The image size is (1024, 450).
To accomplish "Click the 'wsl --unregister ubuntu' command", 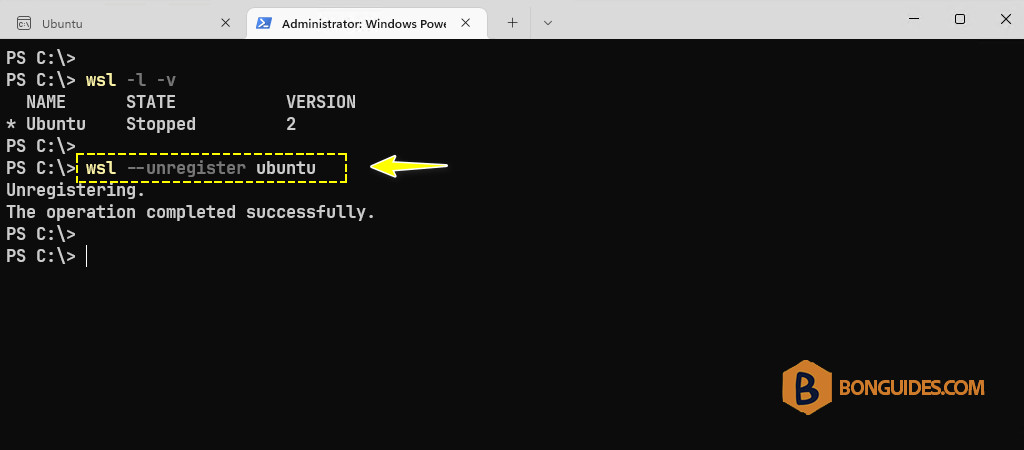I will click(200, 169).
